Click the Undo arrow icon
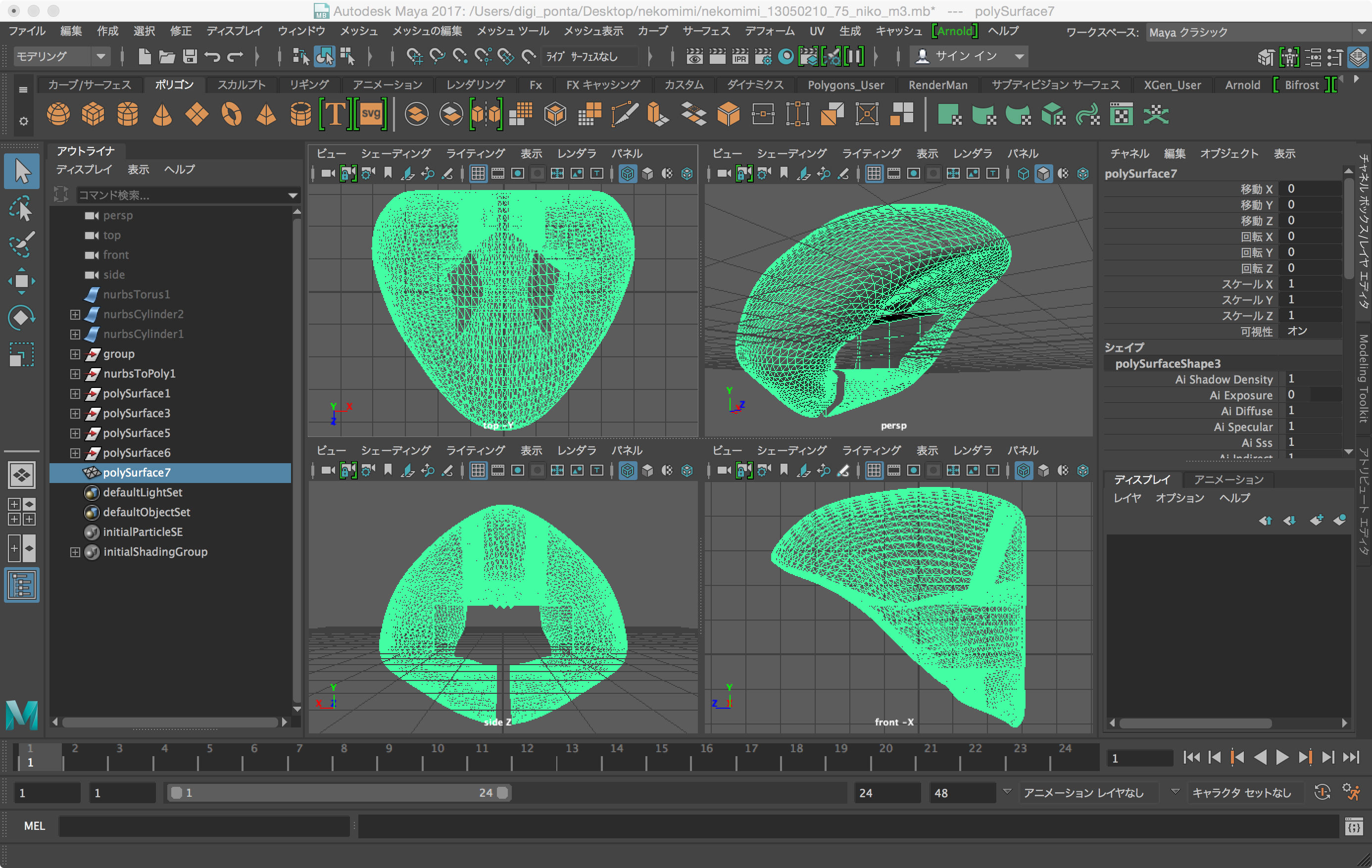Screen dimensions: 1372x868 click(x=212, y=56)
